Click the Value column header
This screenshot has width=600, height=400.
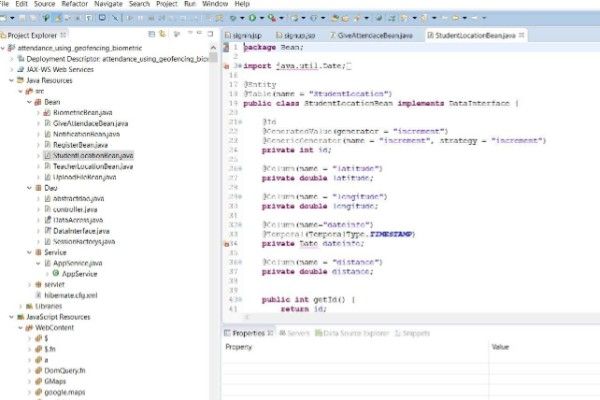coord(500,347)
